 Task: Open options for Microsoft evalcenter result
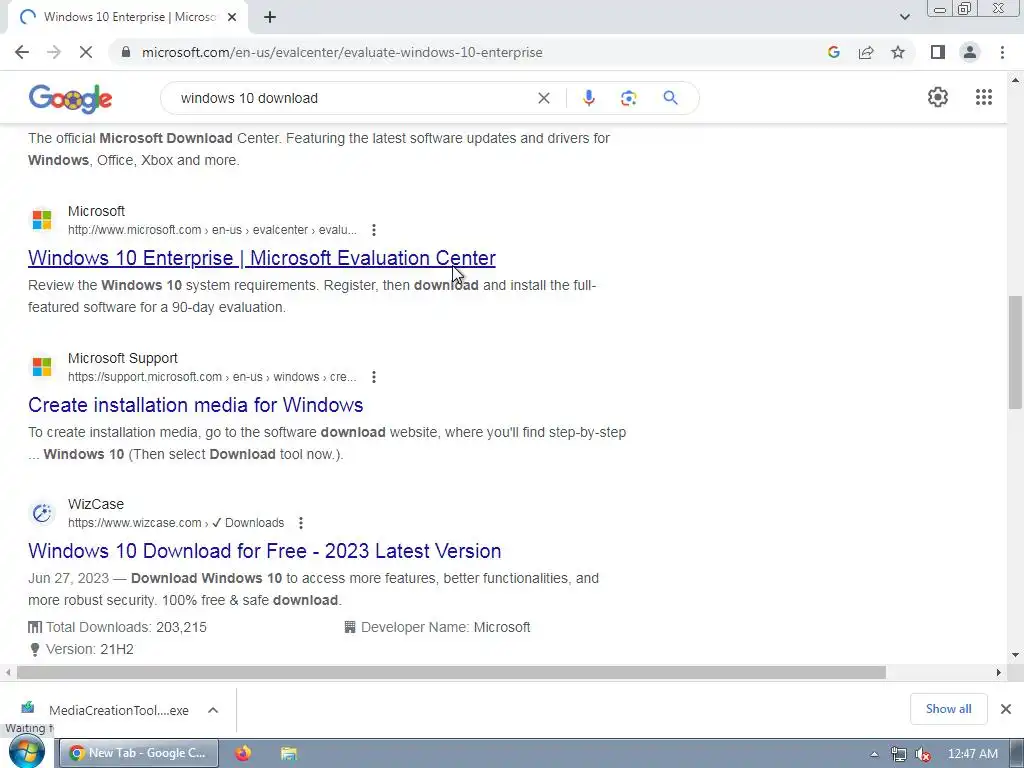(374, 230)
